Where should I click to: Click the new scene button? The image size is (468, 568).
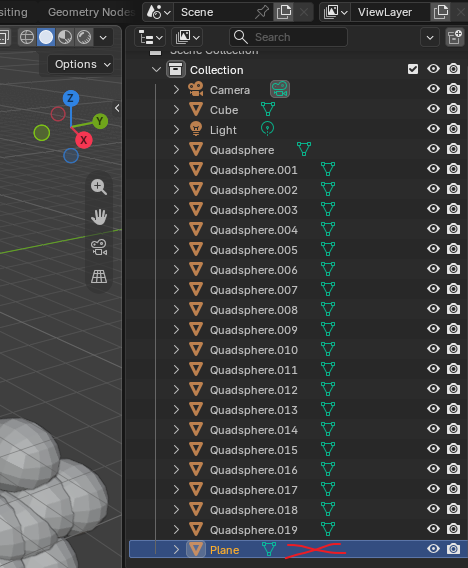pos(284,12)
